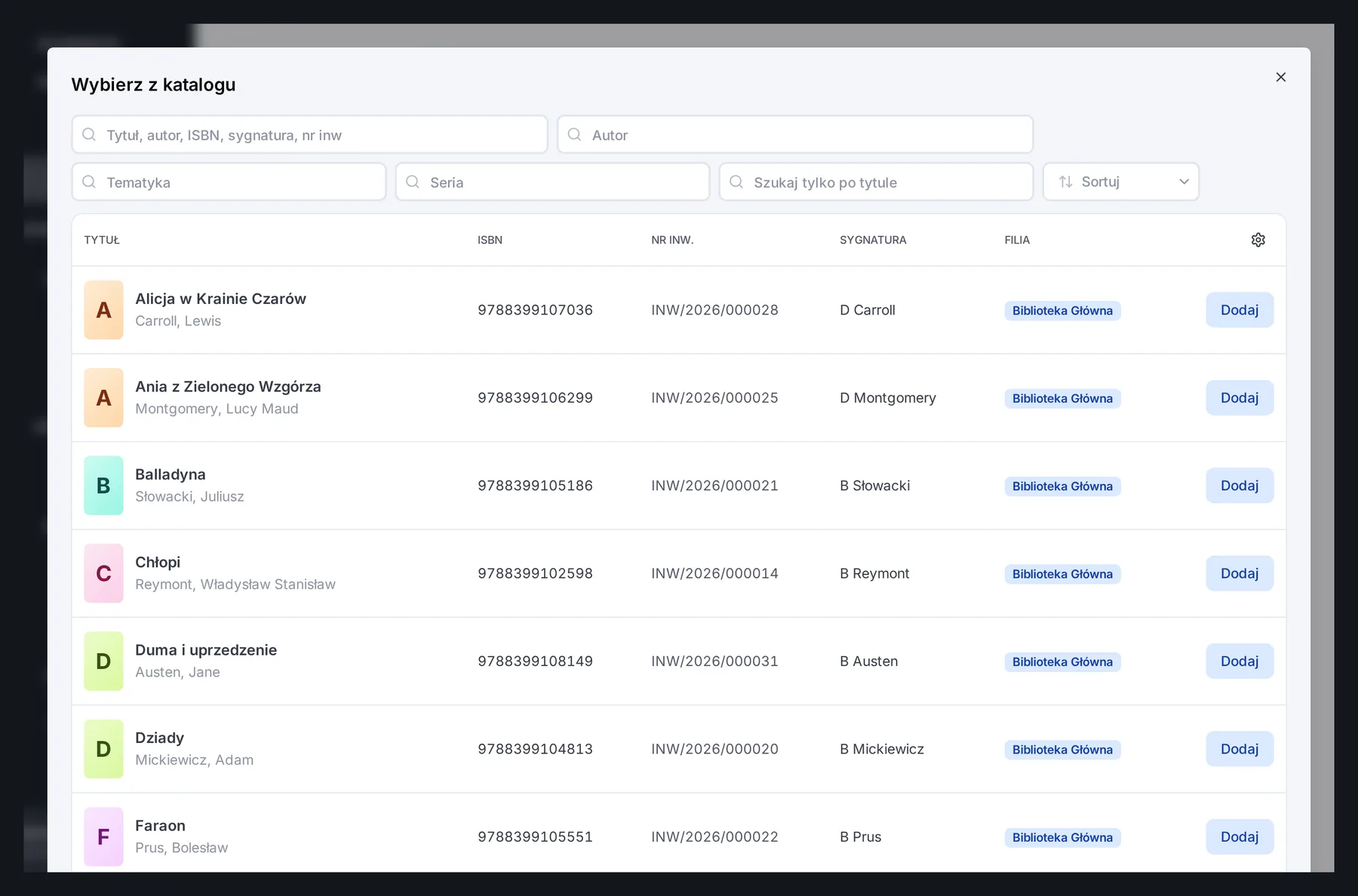Close the Wybierz z katalogu dialog
The image size is (1358, 896).
pos(1280,77)
